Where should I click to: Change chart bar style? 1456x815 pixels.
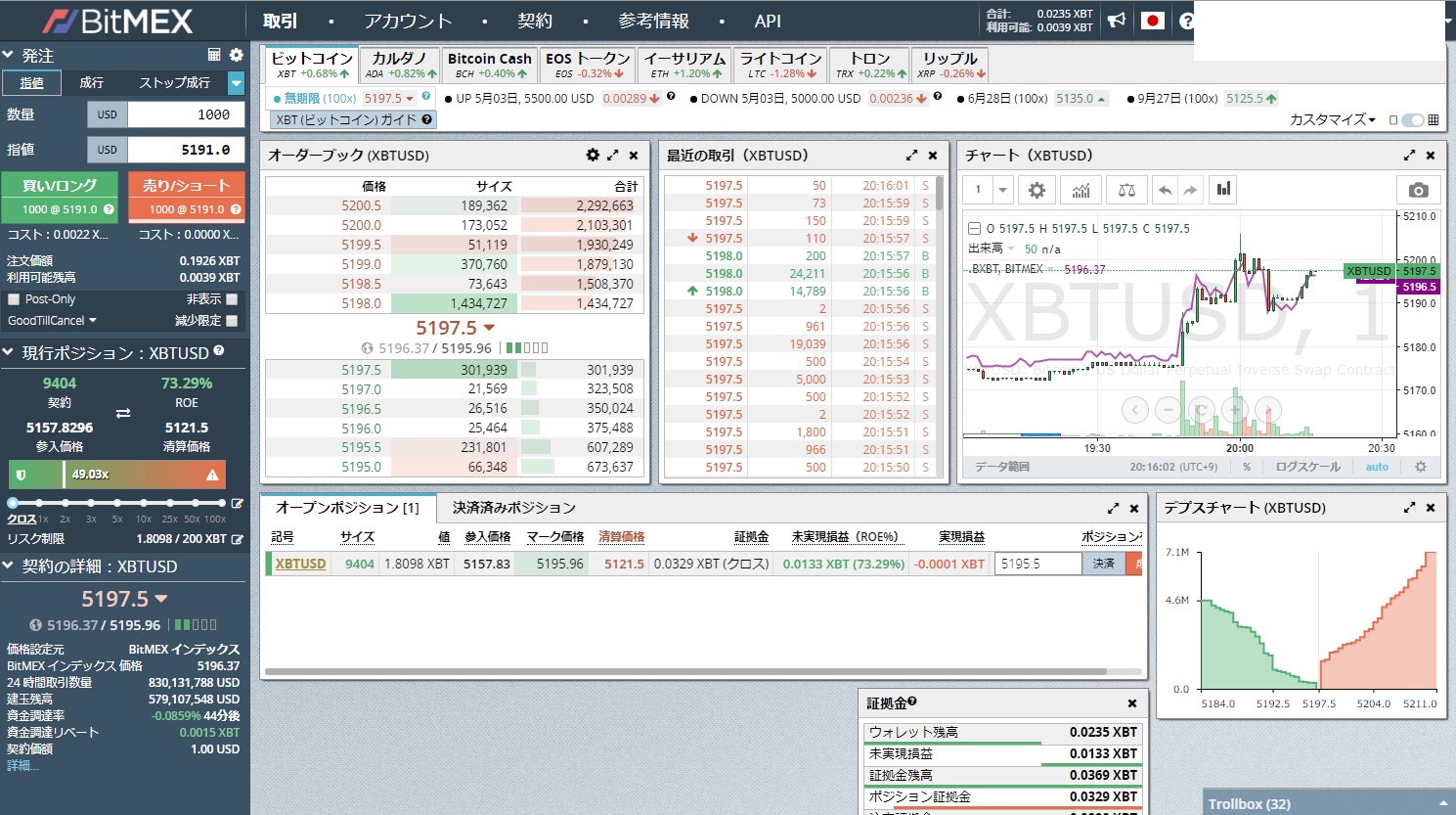[1223, 190]
